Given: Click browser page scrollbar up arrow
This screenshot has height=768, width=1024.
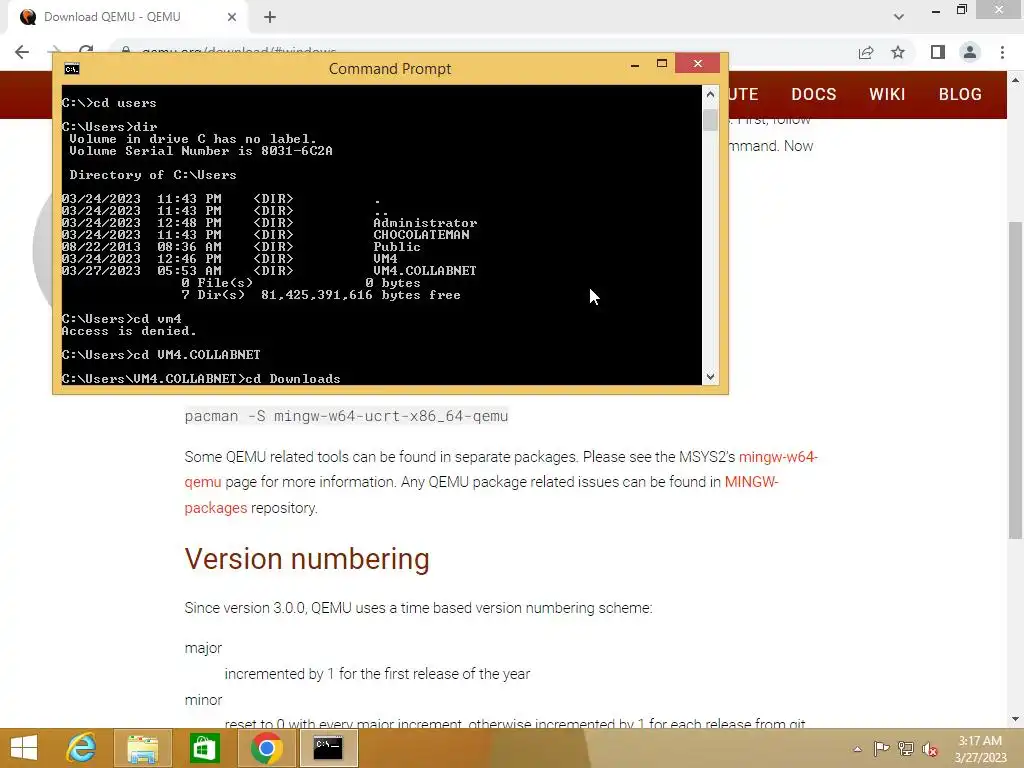Looking at the screenshot, I should pos(1015,80).
